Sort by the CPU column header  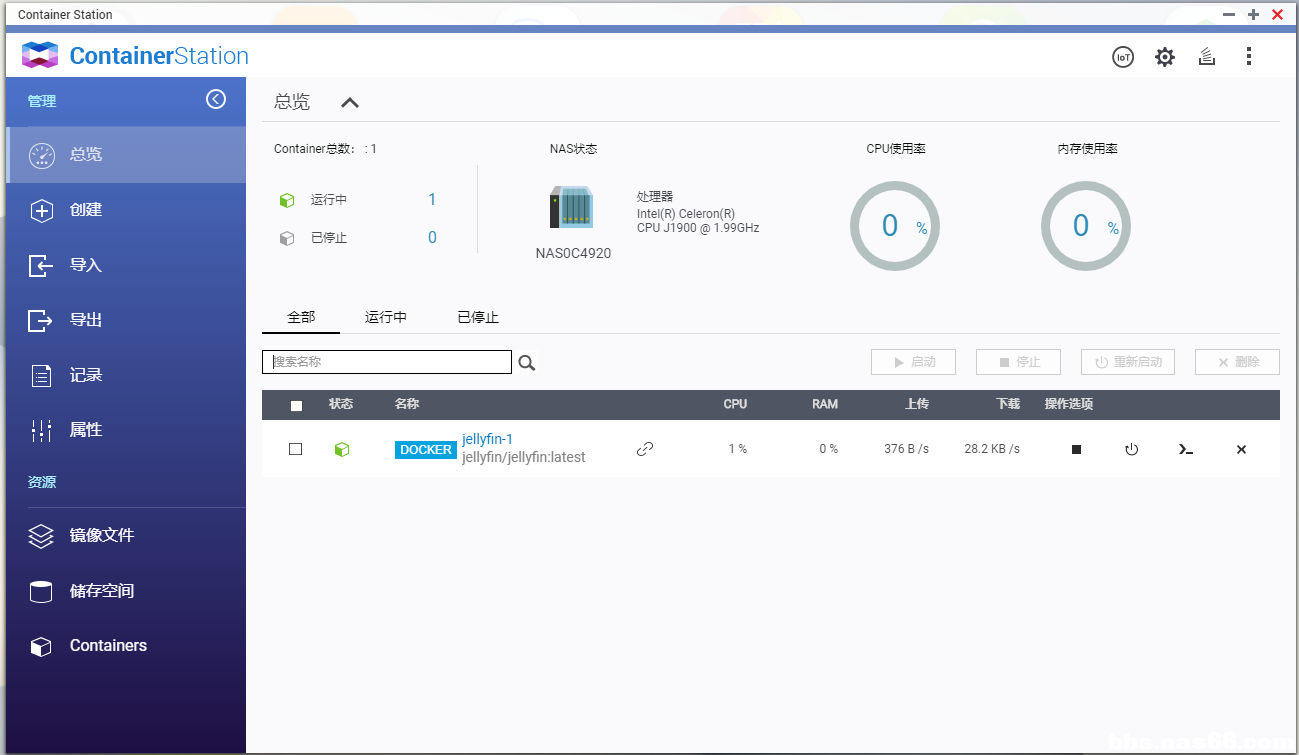[x=735, y=404]
